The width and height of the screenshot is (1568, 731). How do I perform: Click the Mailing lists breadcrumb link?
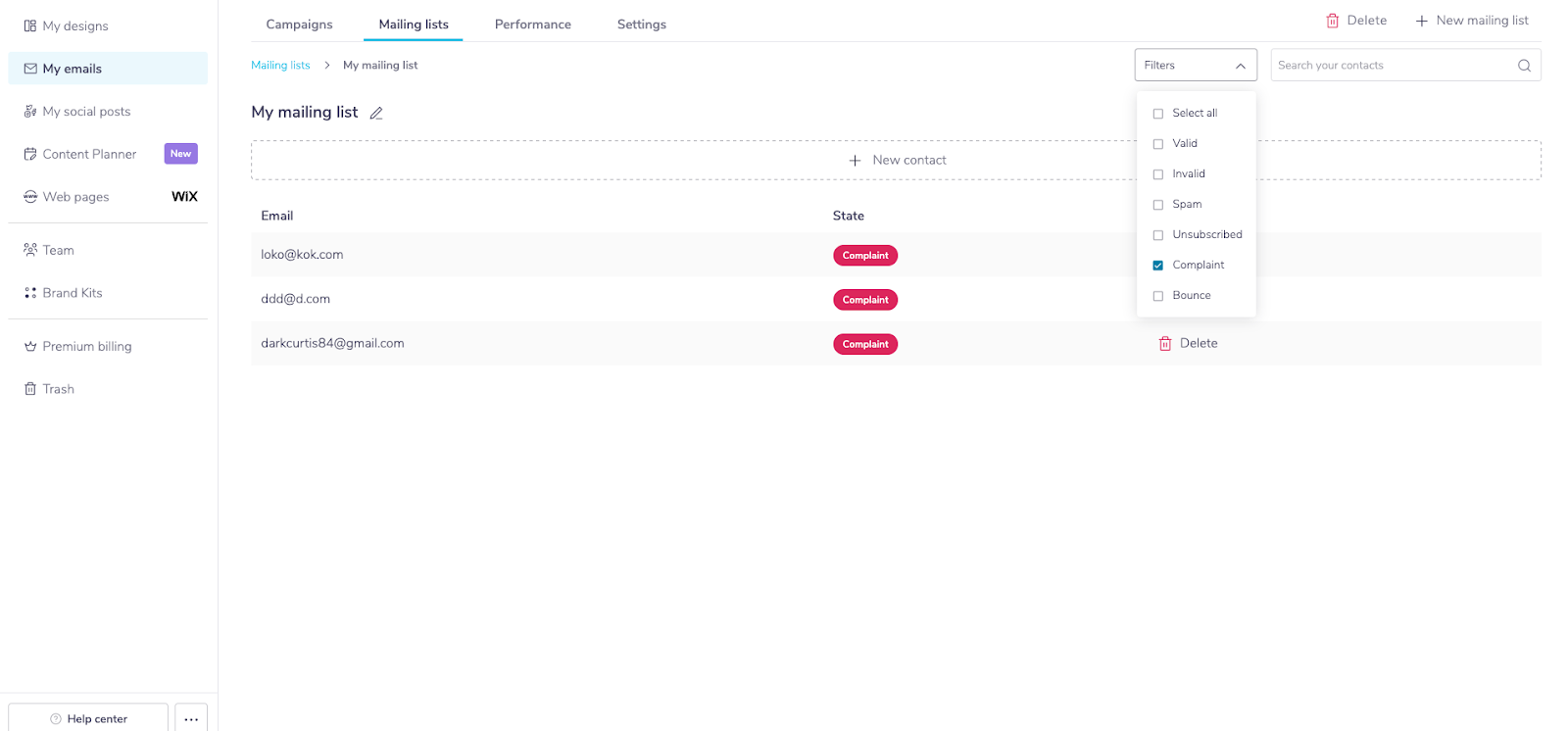click(280, 65)
